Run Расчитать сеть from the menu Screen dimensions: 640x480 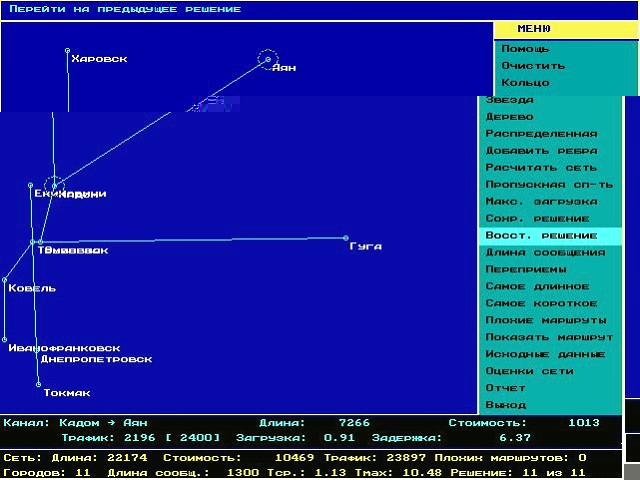click(x=541, y=168)
